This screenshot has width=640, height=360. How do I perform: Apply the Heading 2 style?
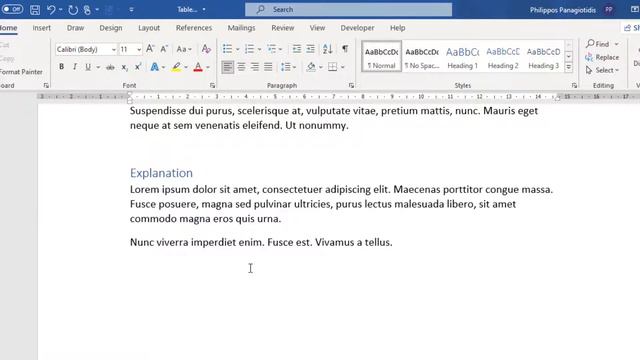click(503, 57)
